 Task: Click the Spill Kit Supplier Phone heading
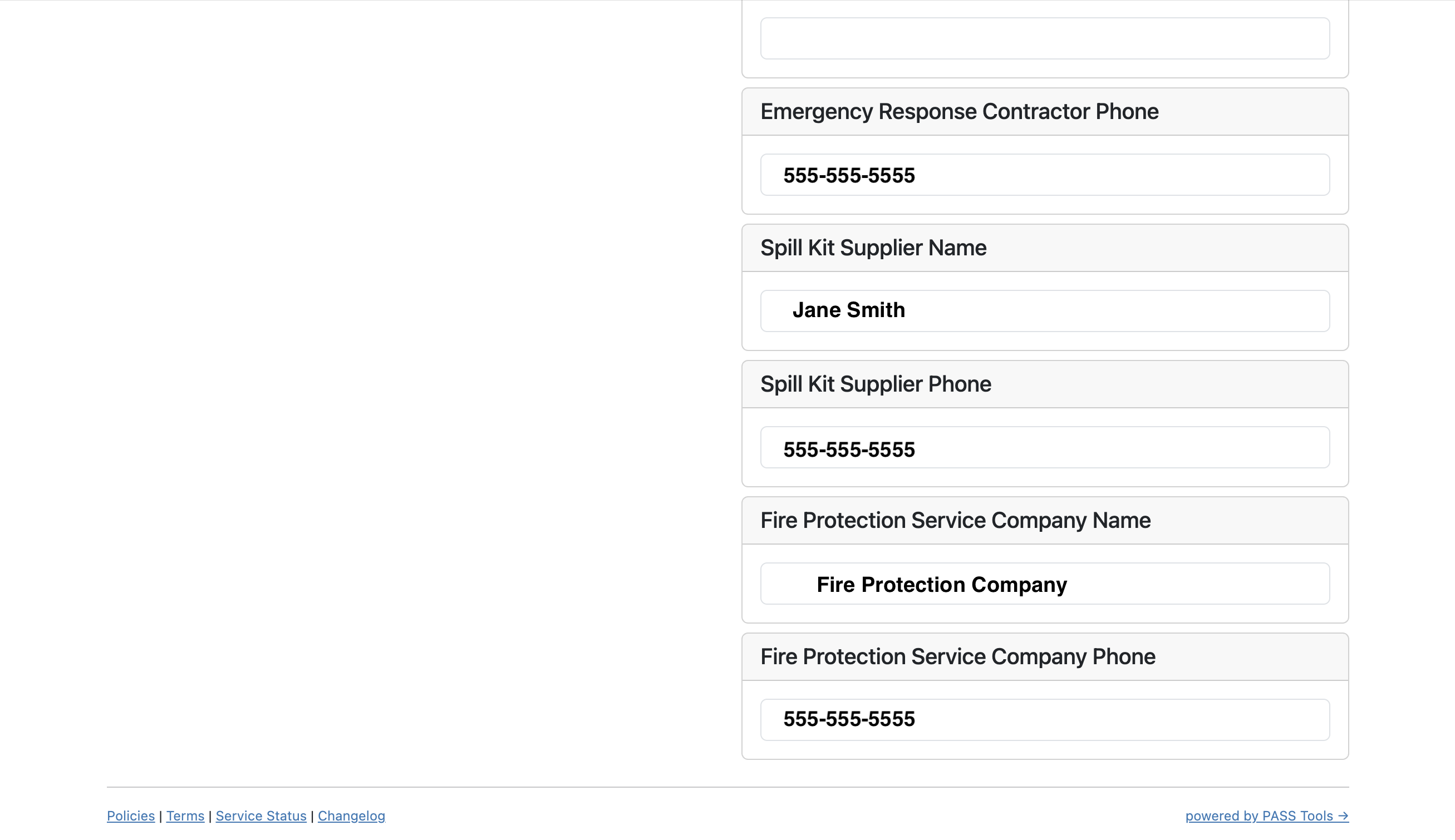coord(875,384)
